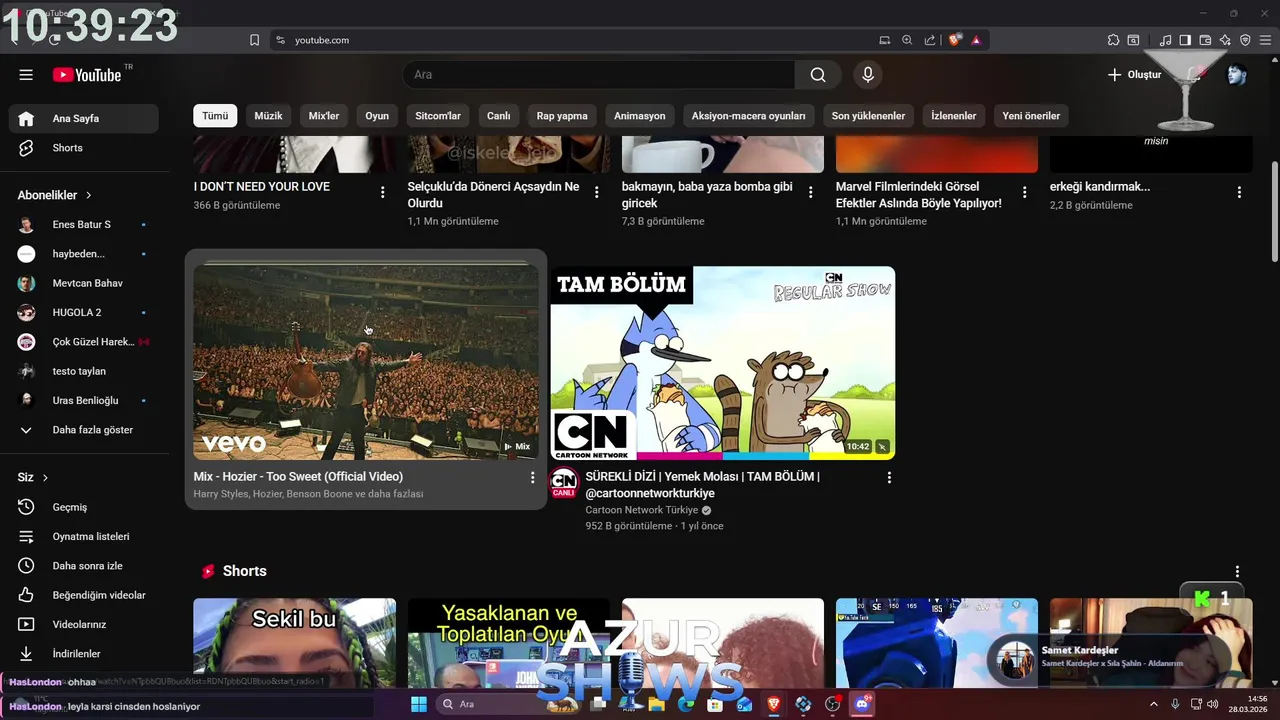The height and width of the screenshot is (720, 1280).
Task: Open the options menu for the Hozier Mix
Action: pos(532,478)
